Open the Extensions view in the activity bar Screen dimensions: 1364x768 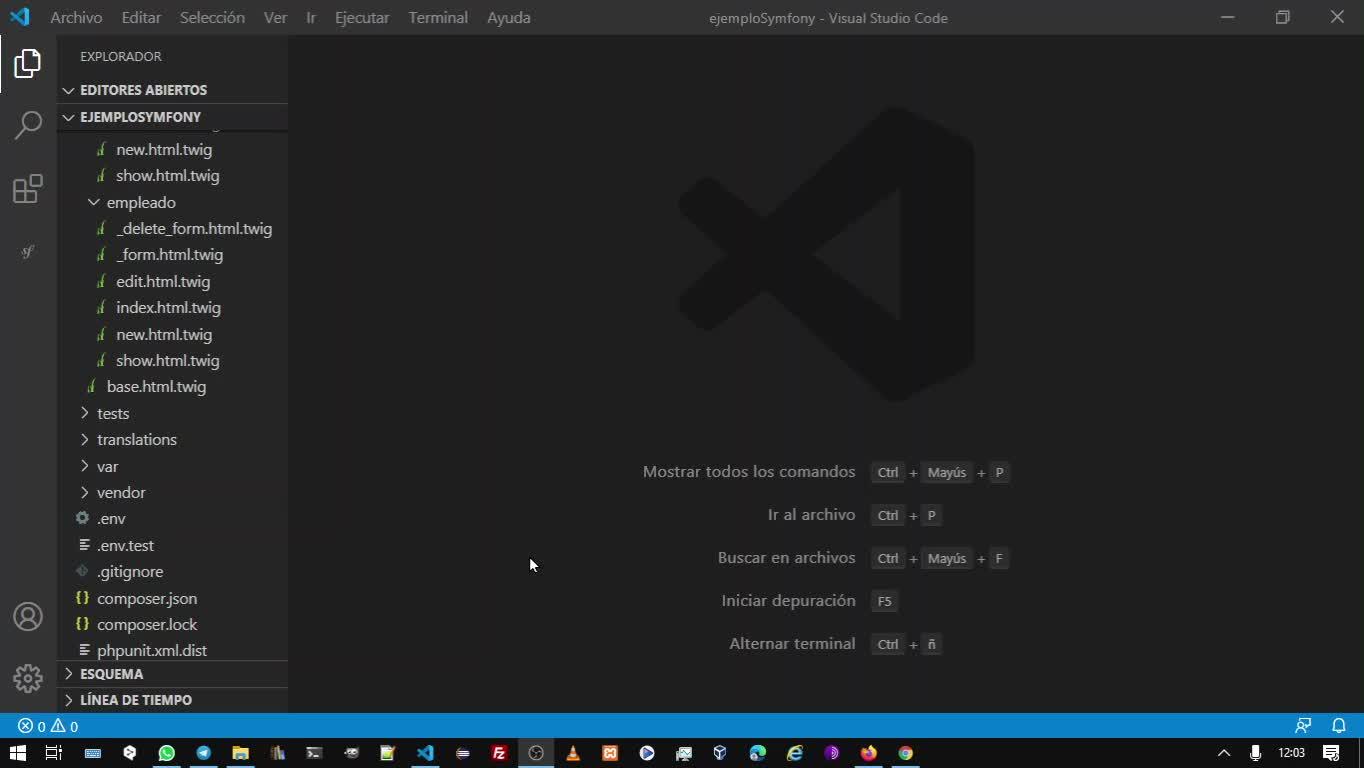click(28, 189)
